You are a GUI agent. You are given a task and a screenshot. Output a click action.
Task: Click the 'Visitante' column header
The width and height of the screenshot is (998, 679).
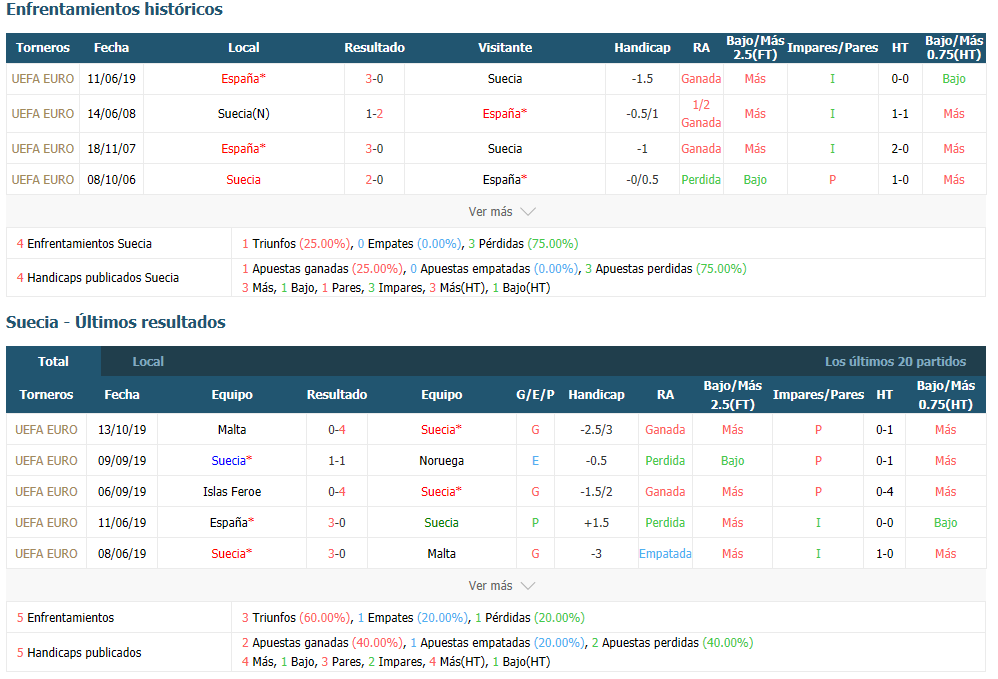coord(505,48)
